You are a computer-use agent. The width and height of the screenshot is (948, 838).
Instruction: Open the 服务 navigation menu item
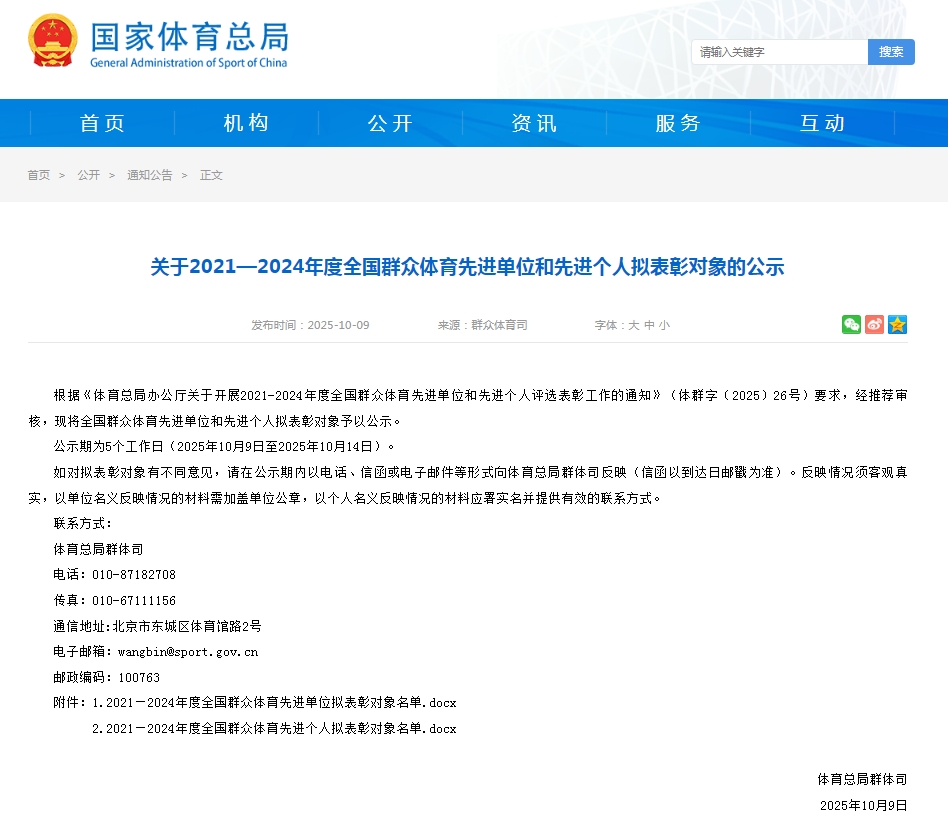pyautogui.click(x=678, y=123)
